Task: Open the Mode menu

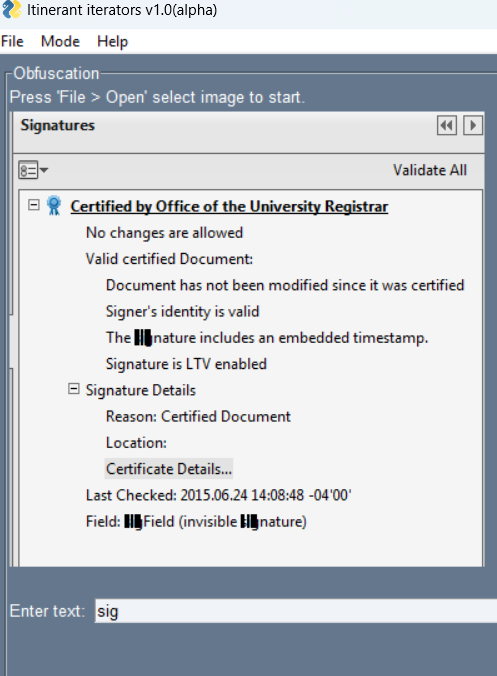Action: (x=60, y=41)
